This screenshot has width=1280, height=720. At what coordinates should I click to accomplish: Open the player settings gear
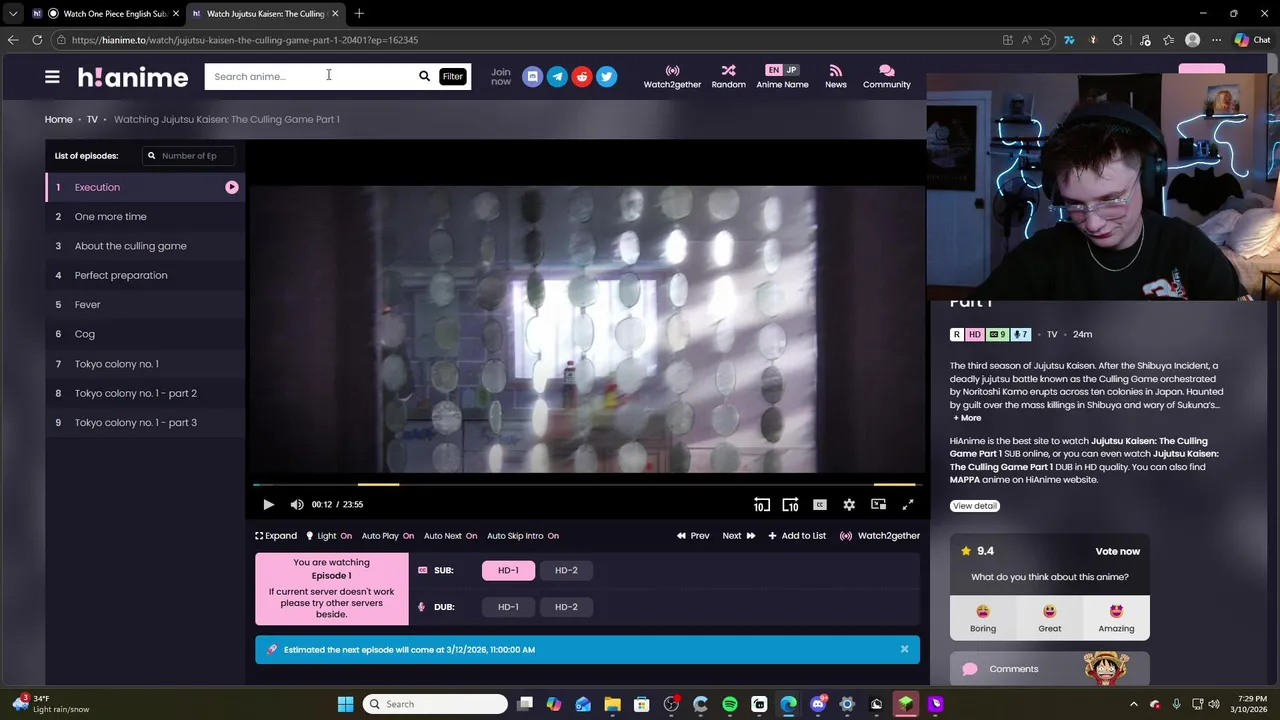click(x=849, y=505)
